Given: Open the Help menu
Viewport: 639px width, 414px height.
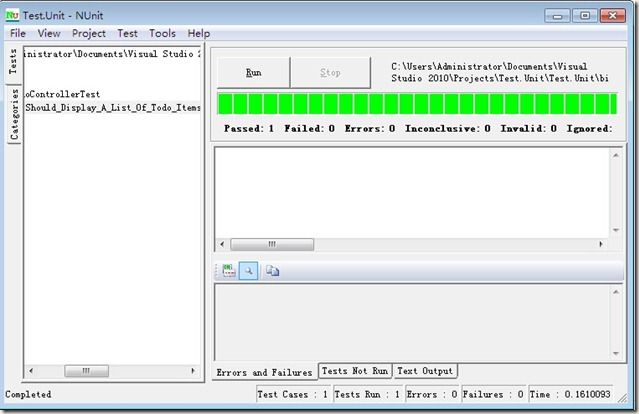Looking at the screenshot, I should coord(199,33).
